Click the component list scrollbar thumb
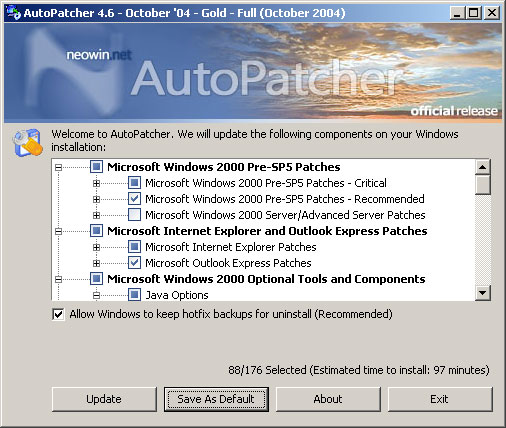 (482, 185)
